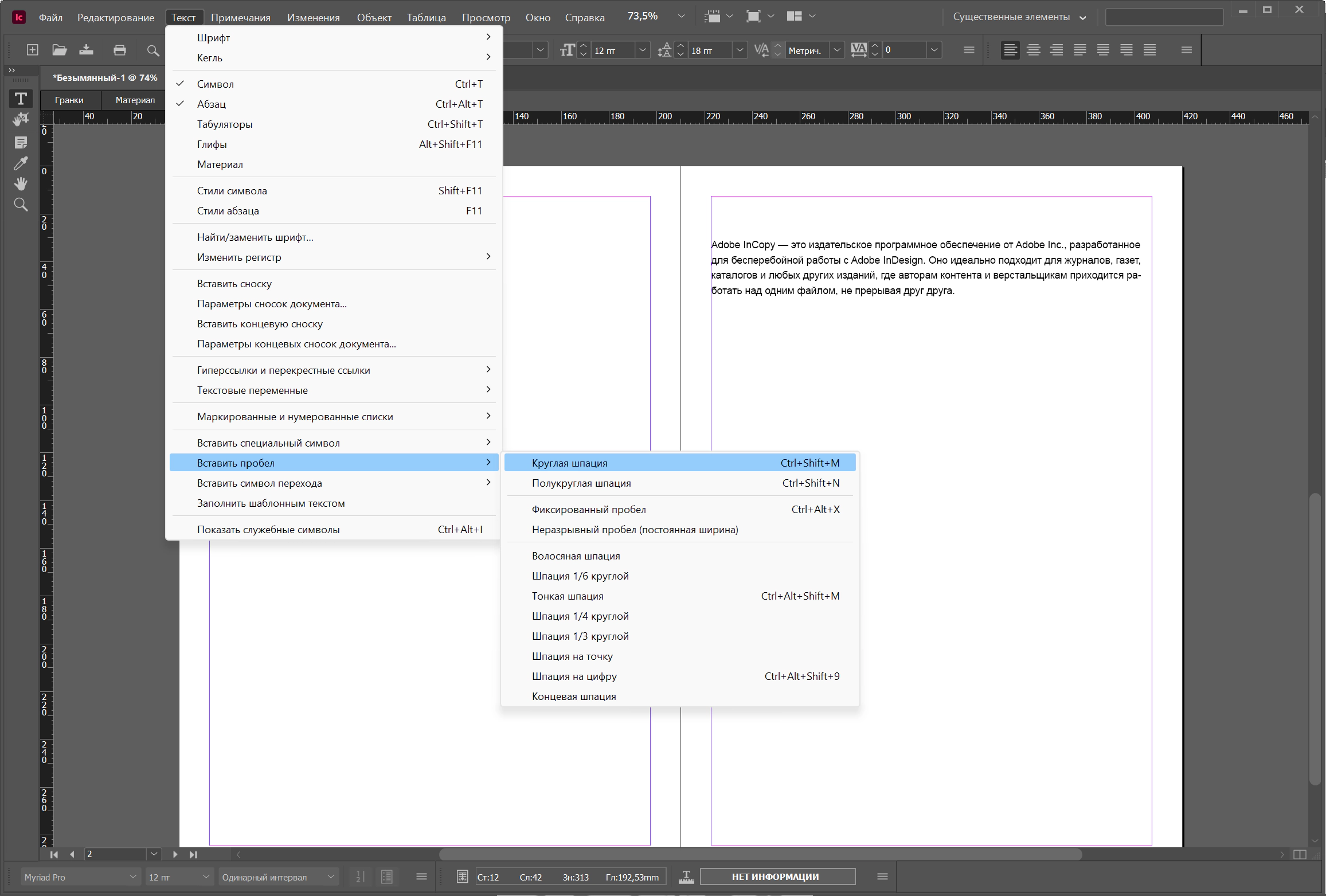Toggle Показать служебные символы
The height and width of the screenshot is (896, 1326).
click(334, 530)
